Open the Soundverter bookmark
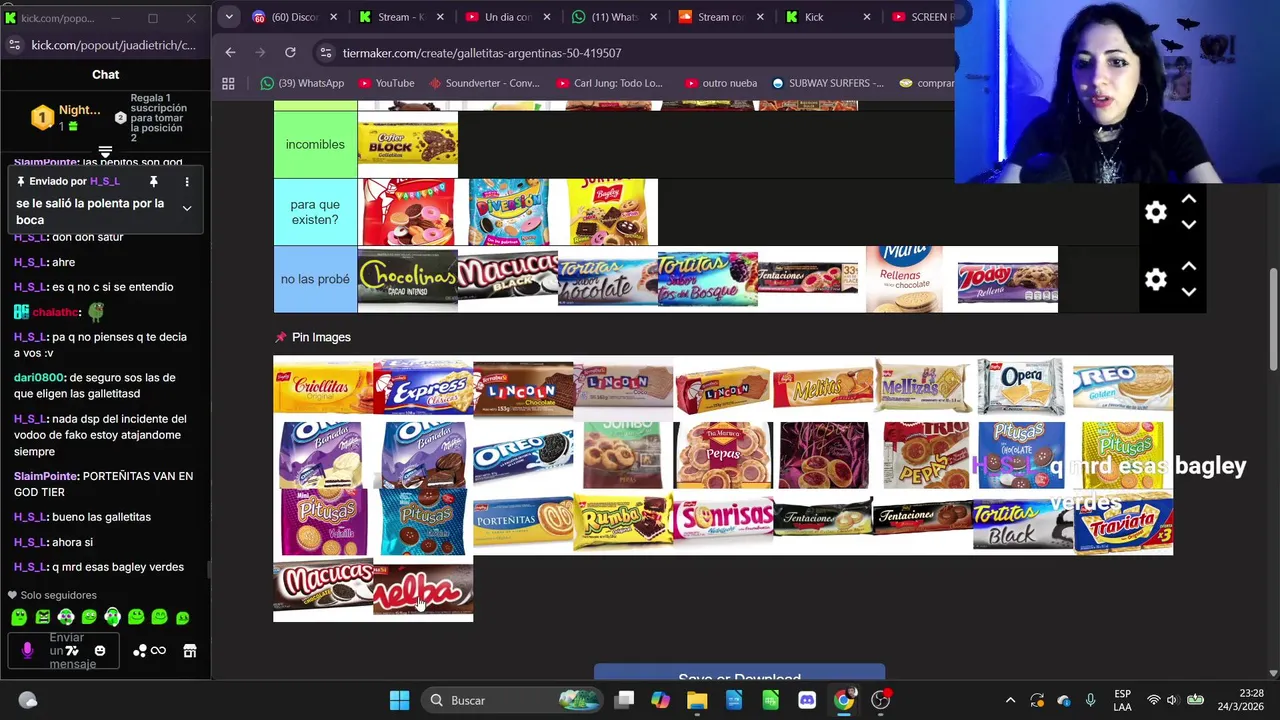This screenshot has width=1280, height=720. (484, 83)
